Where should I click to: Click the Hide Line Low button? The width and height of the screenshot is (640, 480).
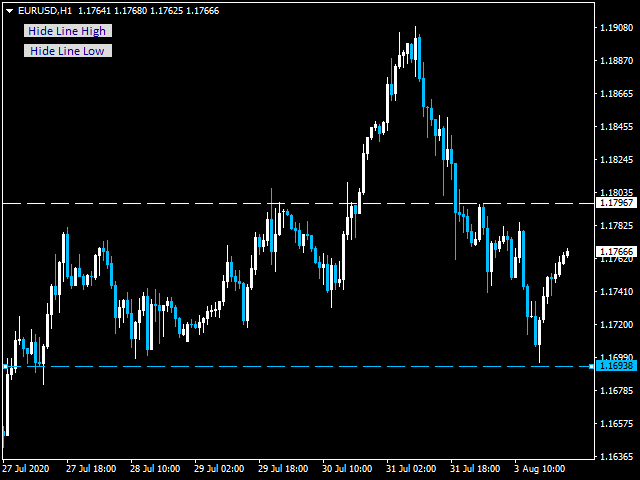coord(68,51)
